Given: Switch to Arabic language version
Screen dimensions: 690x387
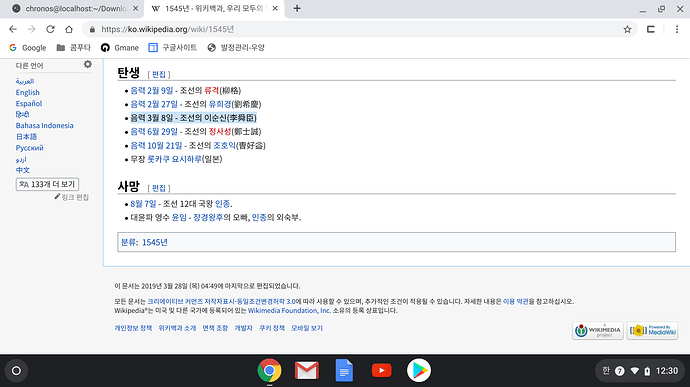Looking at the screenshot, I should coord(25,81).
